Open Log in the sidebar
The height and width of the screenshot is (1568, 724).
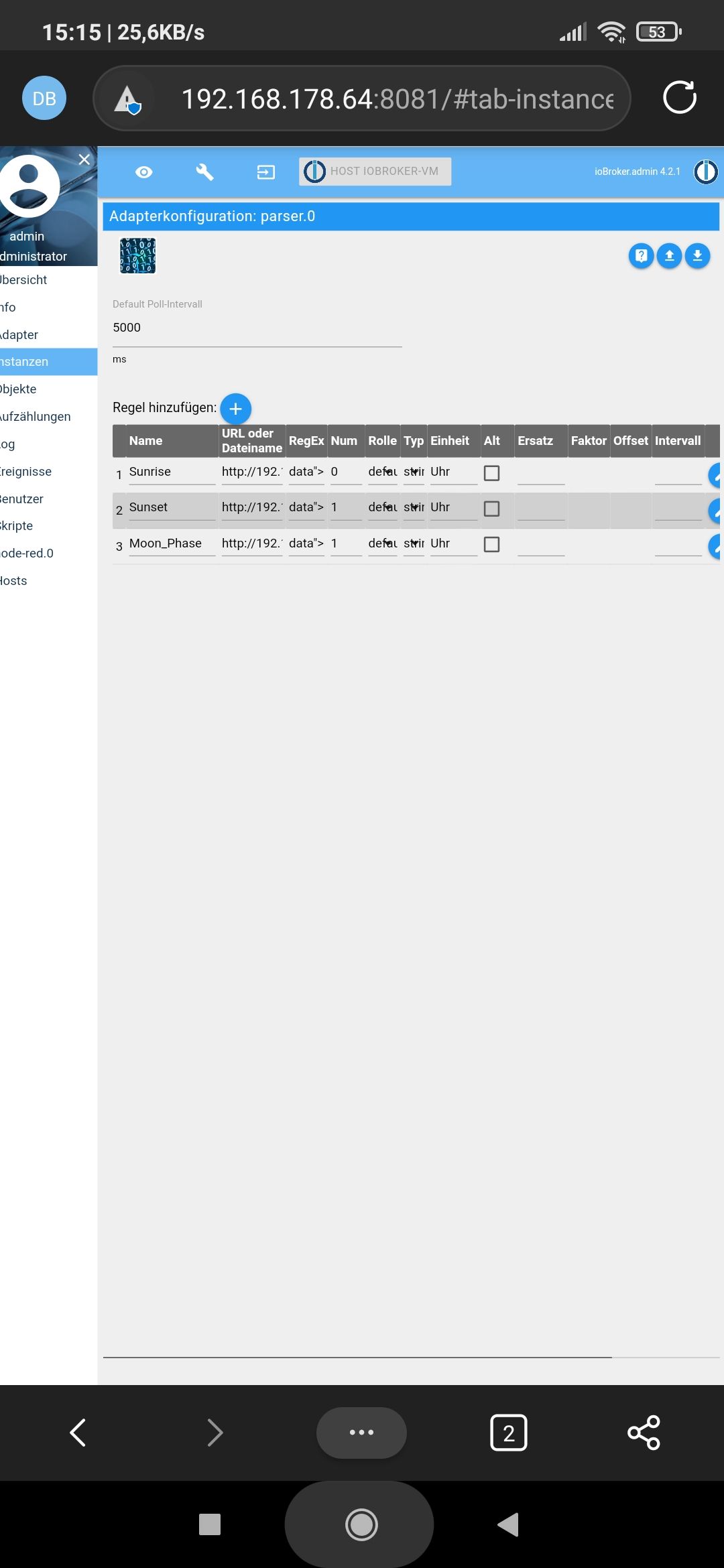point(48,444)
